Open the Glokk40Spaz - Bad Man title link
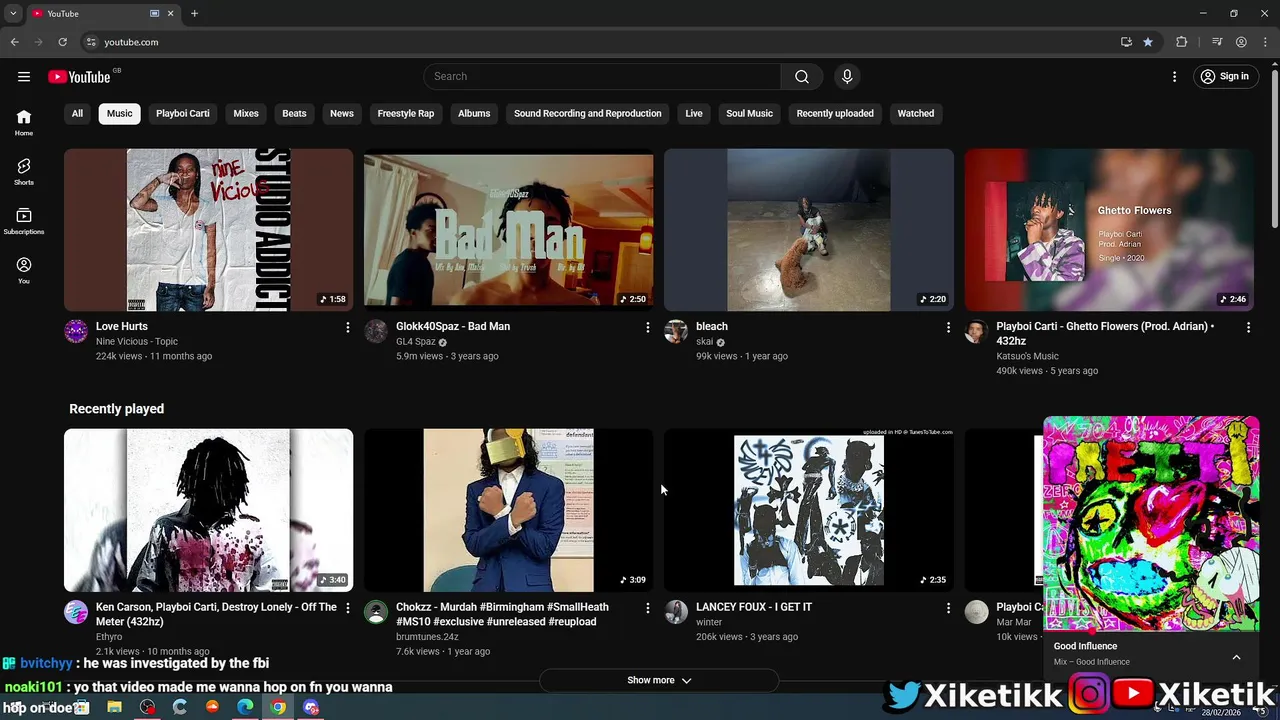1280x720 pixels. [453, 327]
